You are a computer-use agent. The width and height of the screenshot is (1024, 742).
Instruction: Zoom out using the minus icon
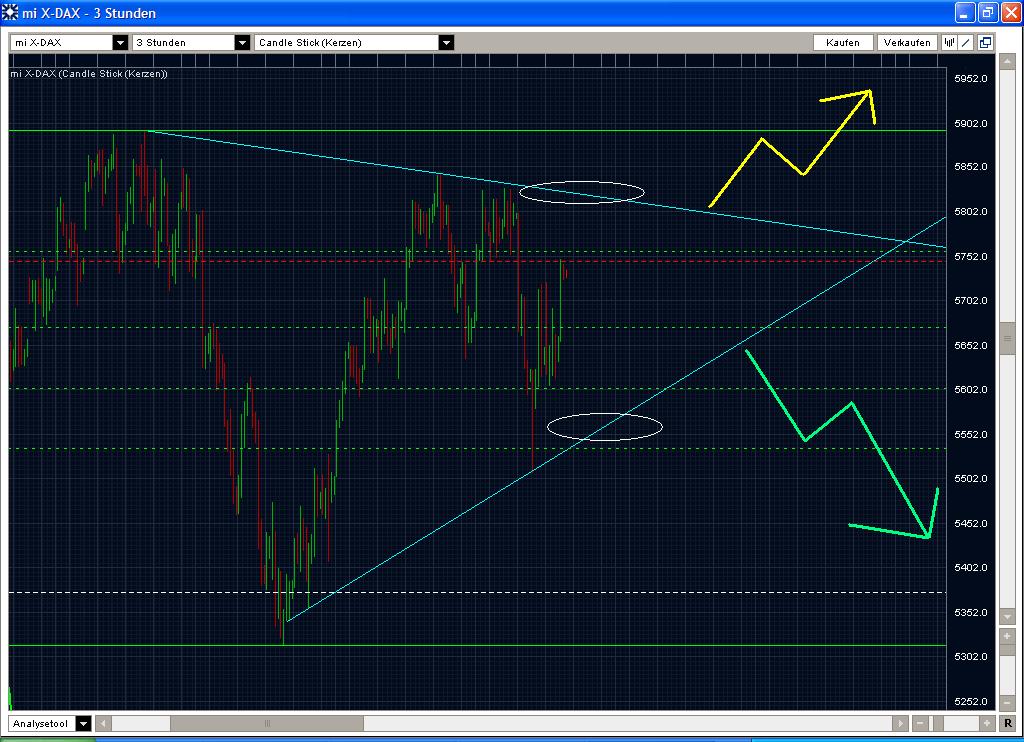(x=920, y=723)
